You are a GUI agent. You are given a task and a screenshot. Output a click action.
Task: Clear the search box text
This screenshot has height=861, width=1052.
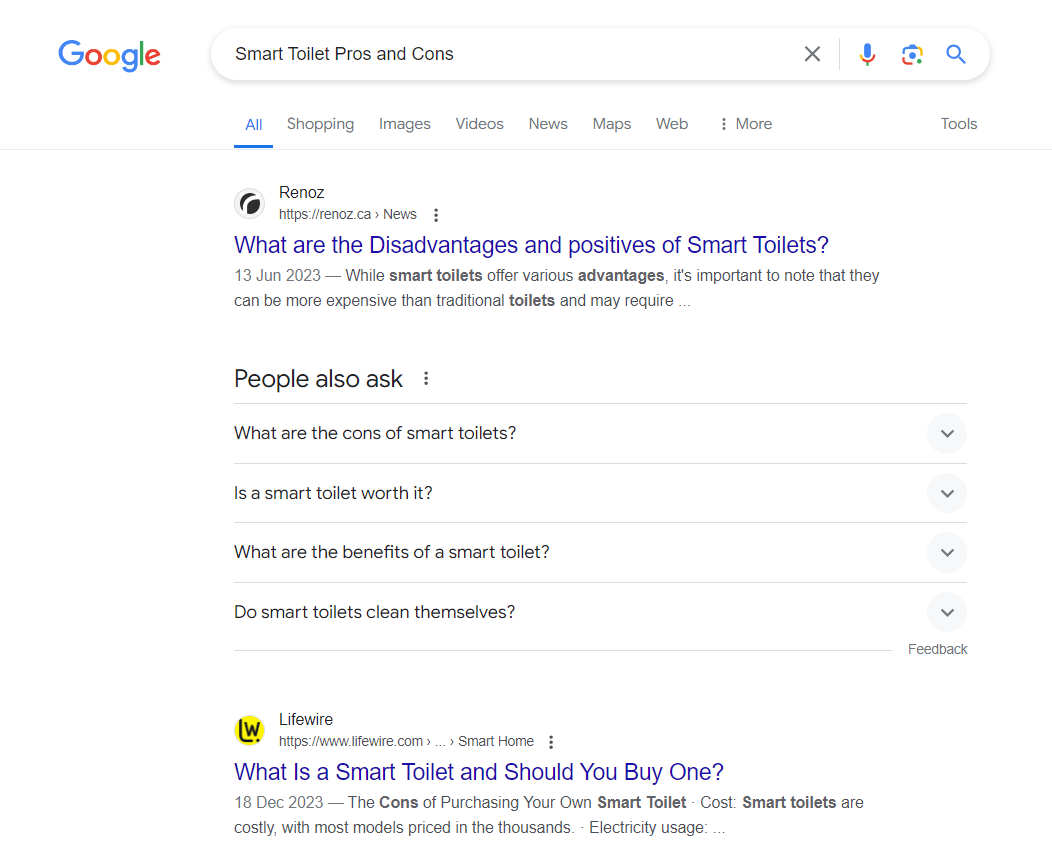tap(812, 54)
